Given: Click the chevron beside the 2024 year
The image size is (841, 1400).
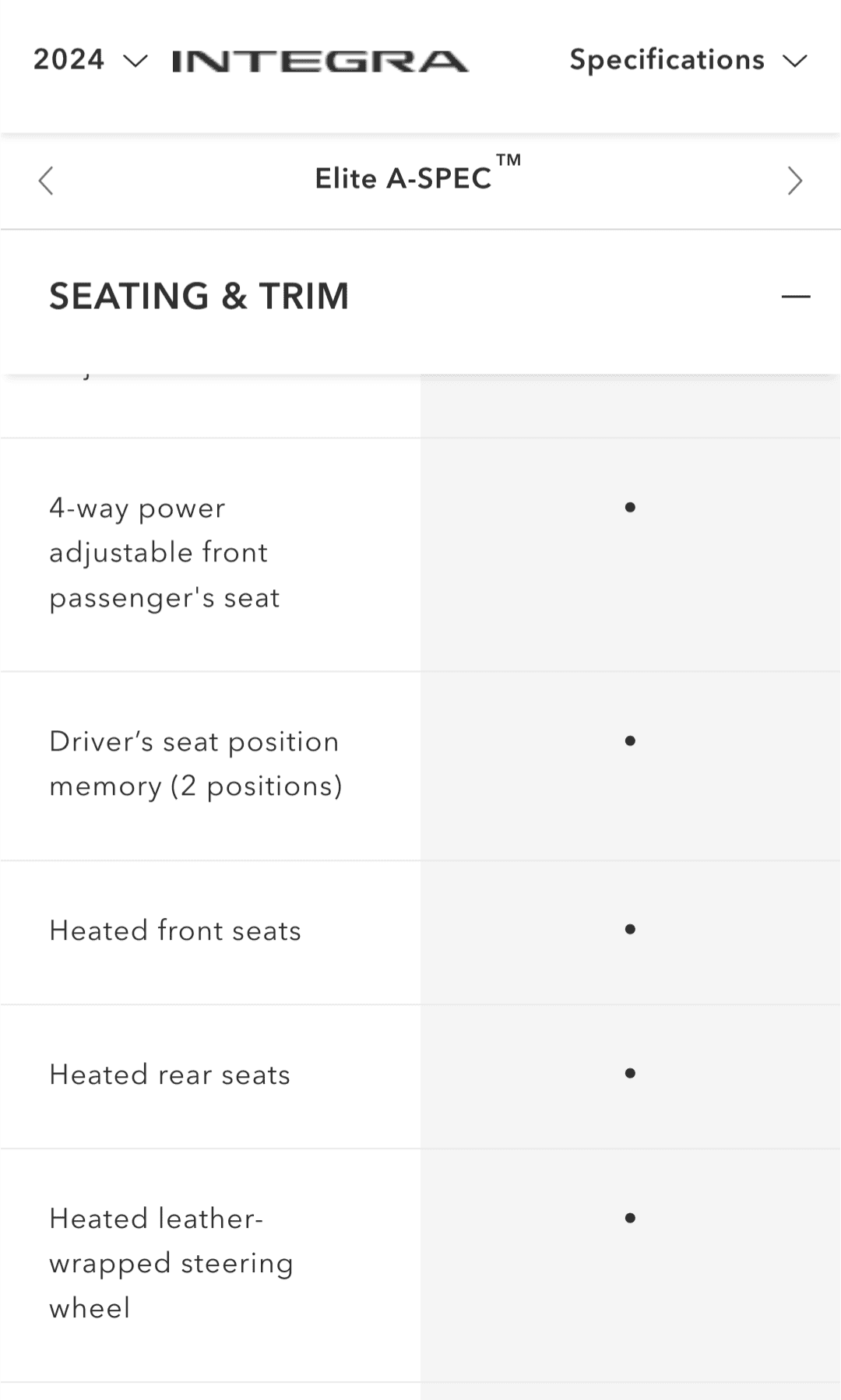Looking at the screenshot, I should pos(135,62).
